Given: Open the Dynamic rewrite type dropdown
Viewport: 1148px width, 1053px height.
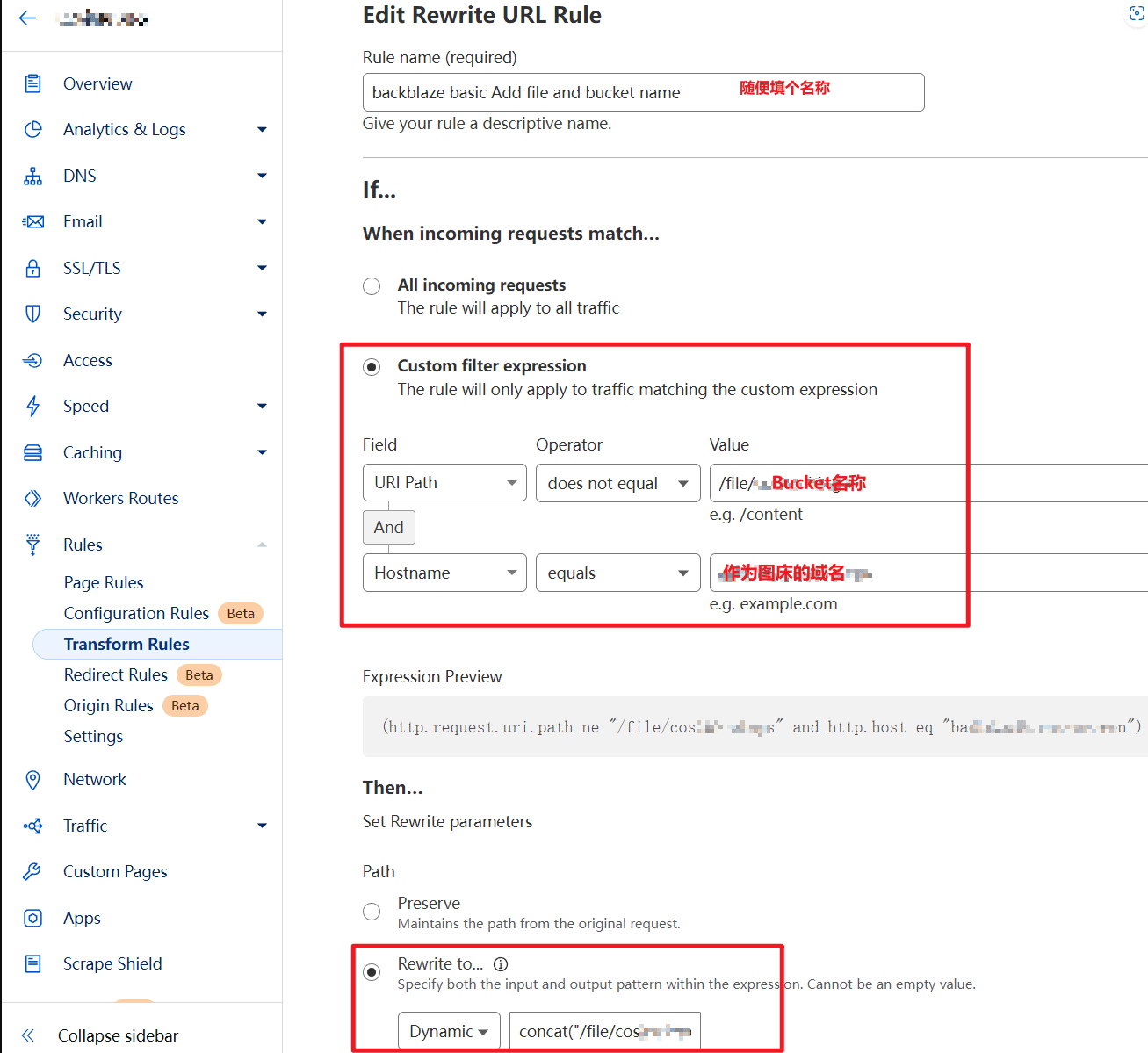Looking at the screenshot, I should (449, 1031).
